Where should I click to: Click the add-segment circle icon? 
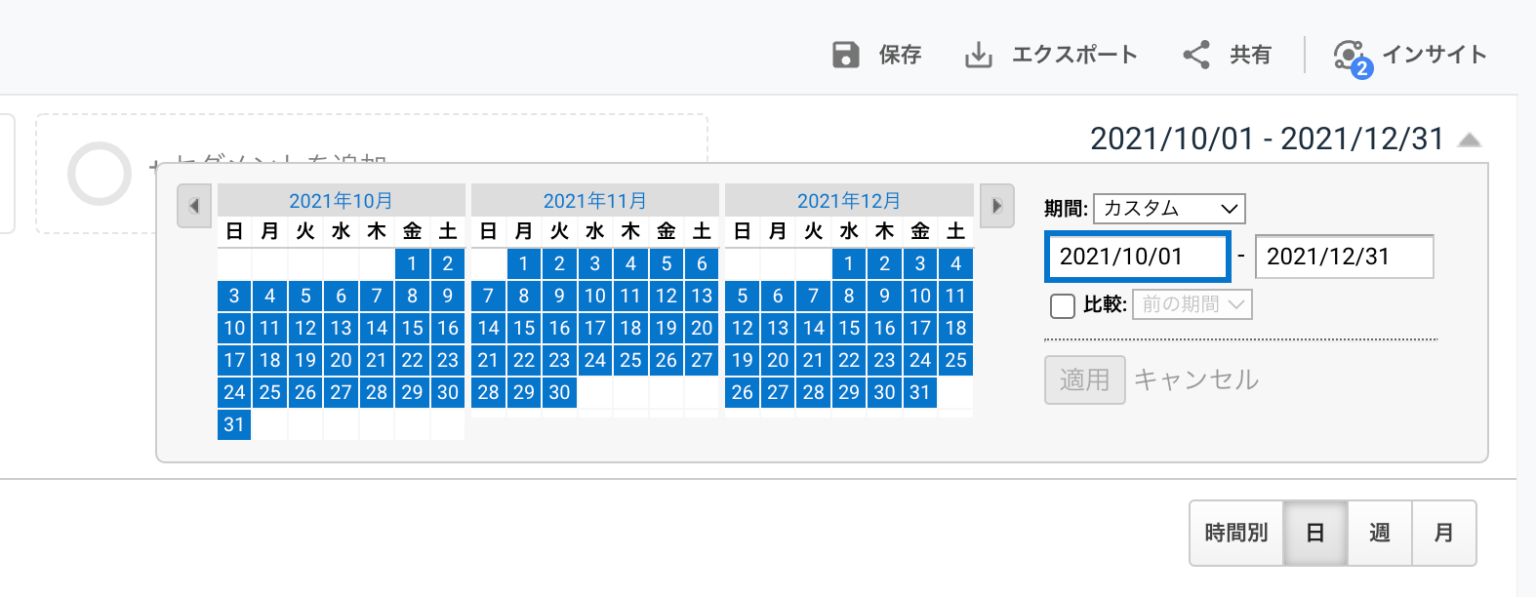coord(99,173)
